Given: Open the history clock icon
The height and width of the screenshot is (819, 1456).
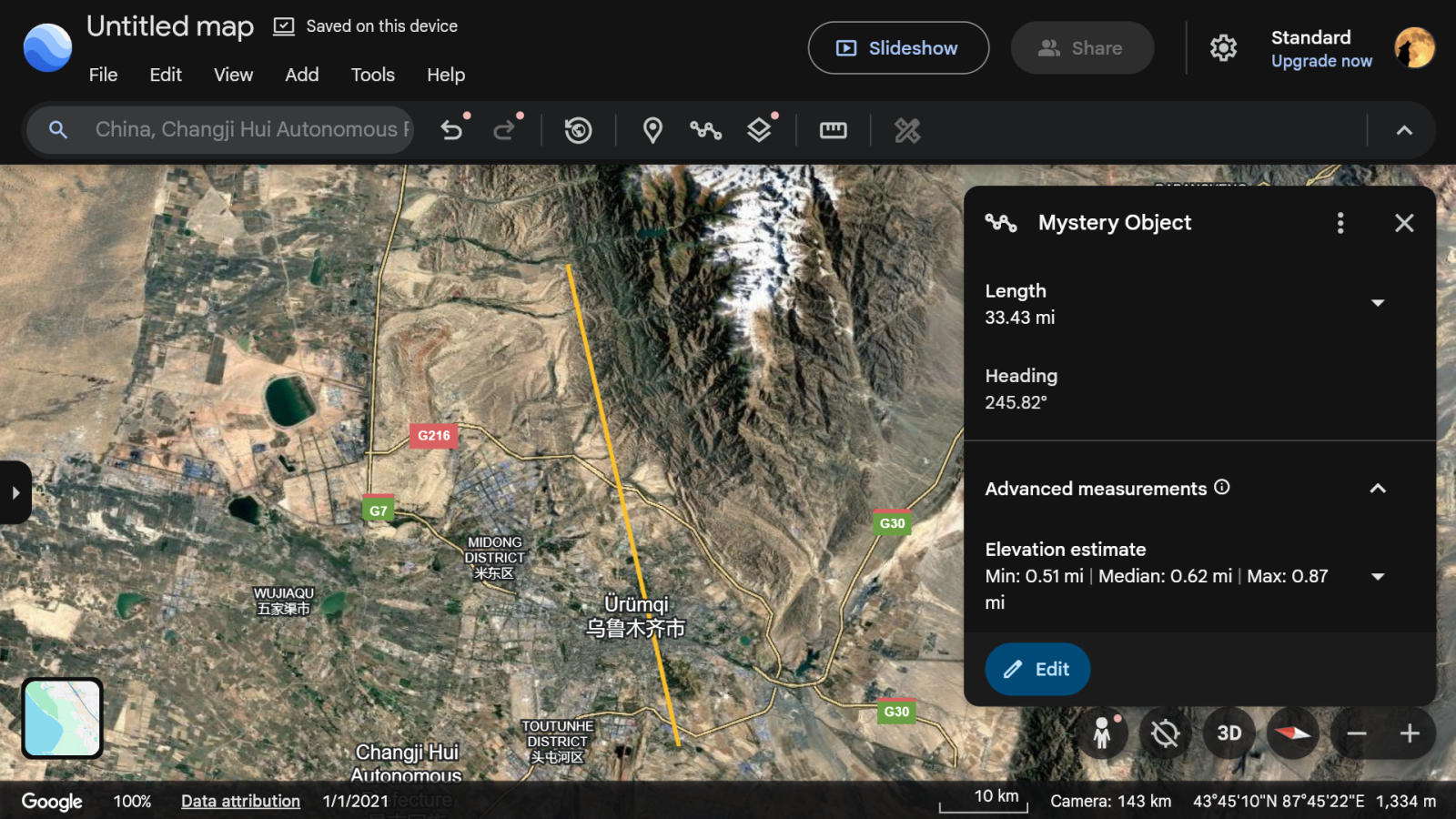Looking at the screenshot, I should point(578,130).
